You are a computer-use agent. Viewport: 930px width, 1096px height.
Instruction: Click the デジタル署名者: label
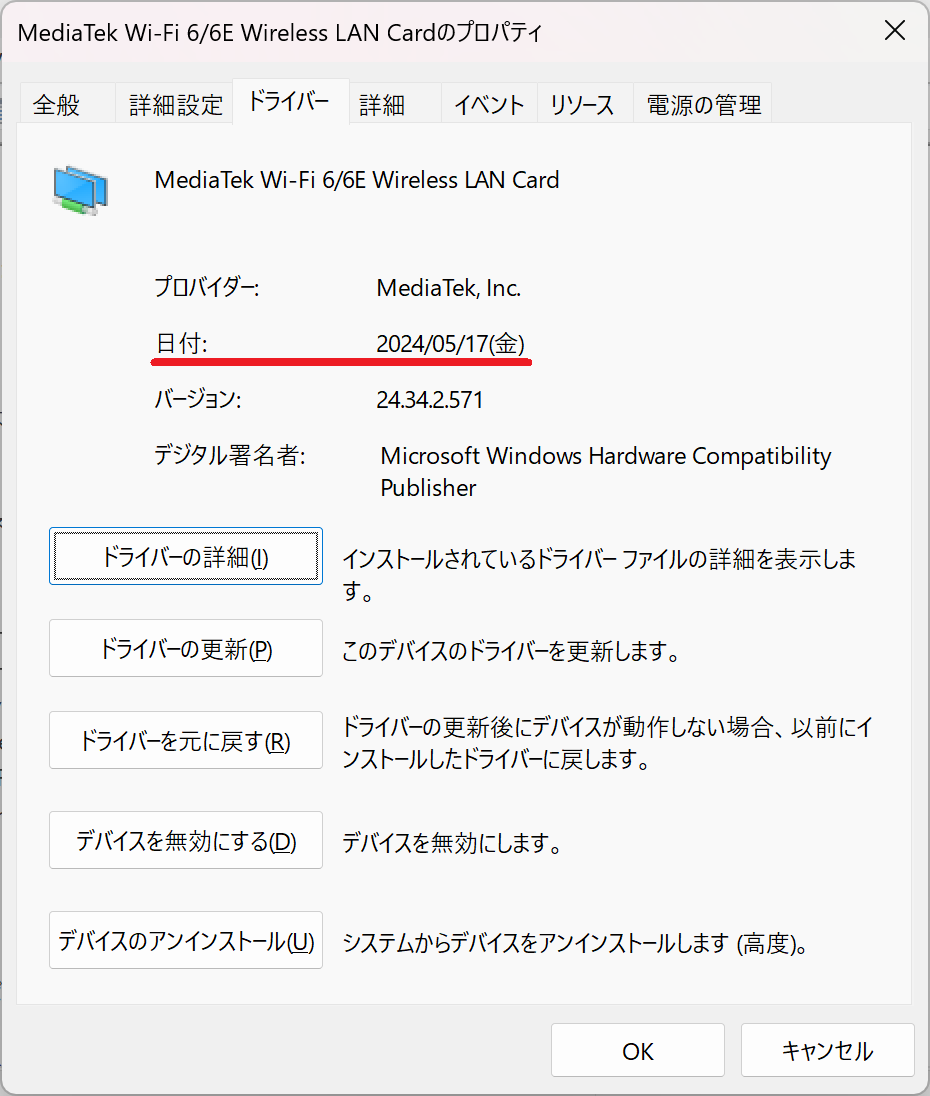click(x=230, y=456)
